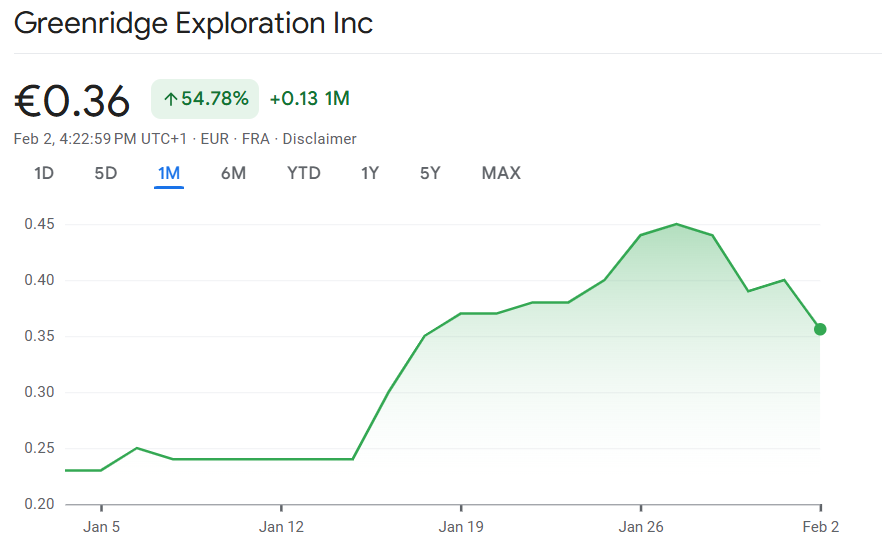This screenshot has width=882, height=549.
Task: Switch chart to YTD range
Action: pyautogui.click(x=304, y=173)
